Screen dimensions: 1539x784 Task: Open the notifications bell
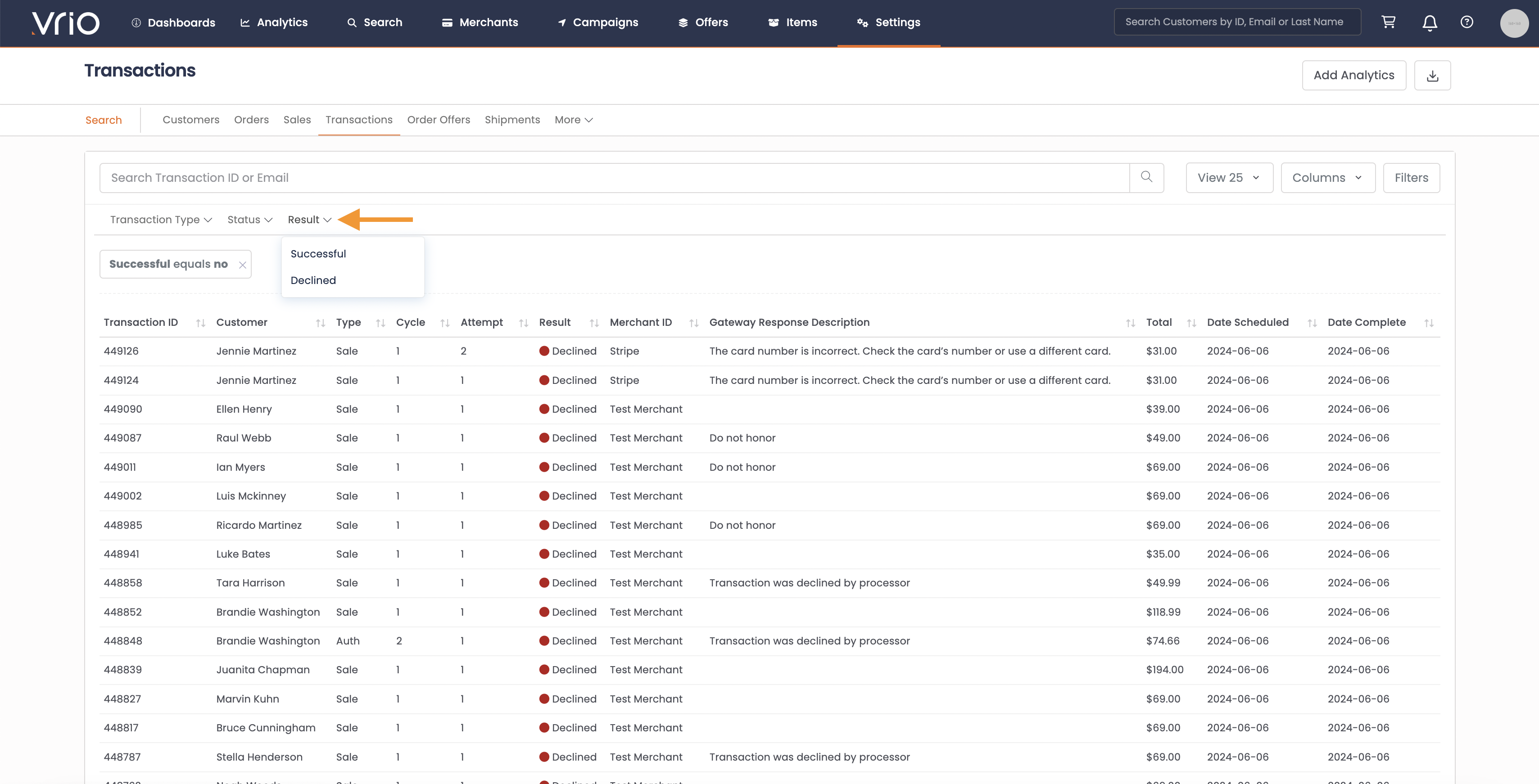(1430, 23)
